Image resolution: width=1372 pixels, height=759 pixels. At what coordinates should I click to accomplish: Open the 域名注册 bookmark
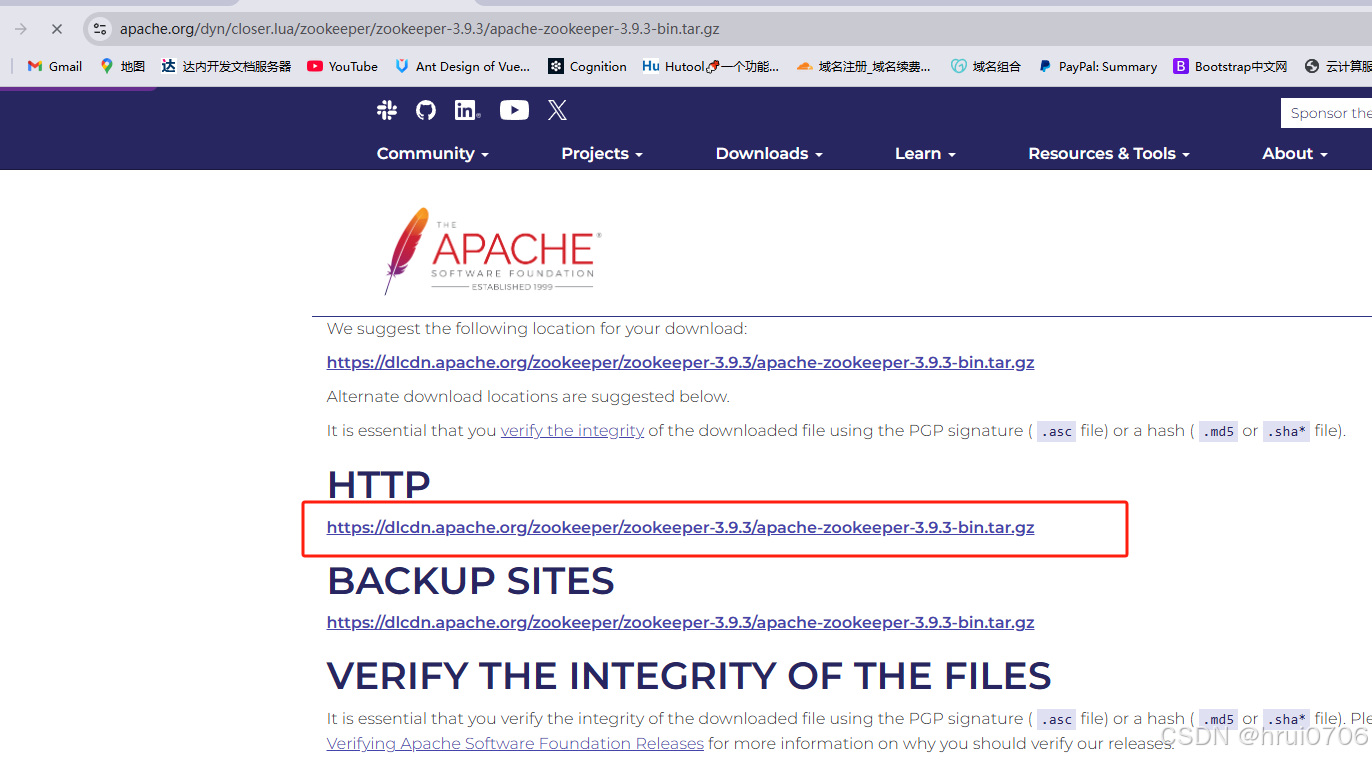pyautogui.click(x=863, y=66)
